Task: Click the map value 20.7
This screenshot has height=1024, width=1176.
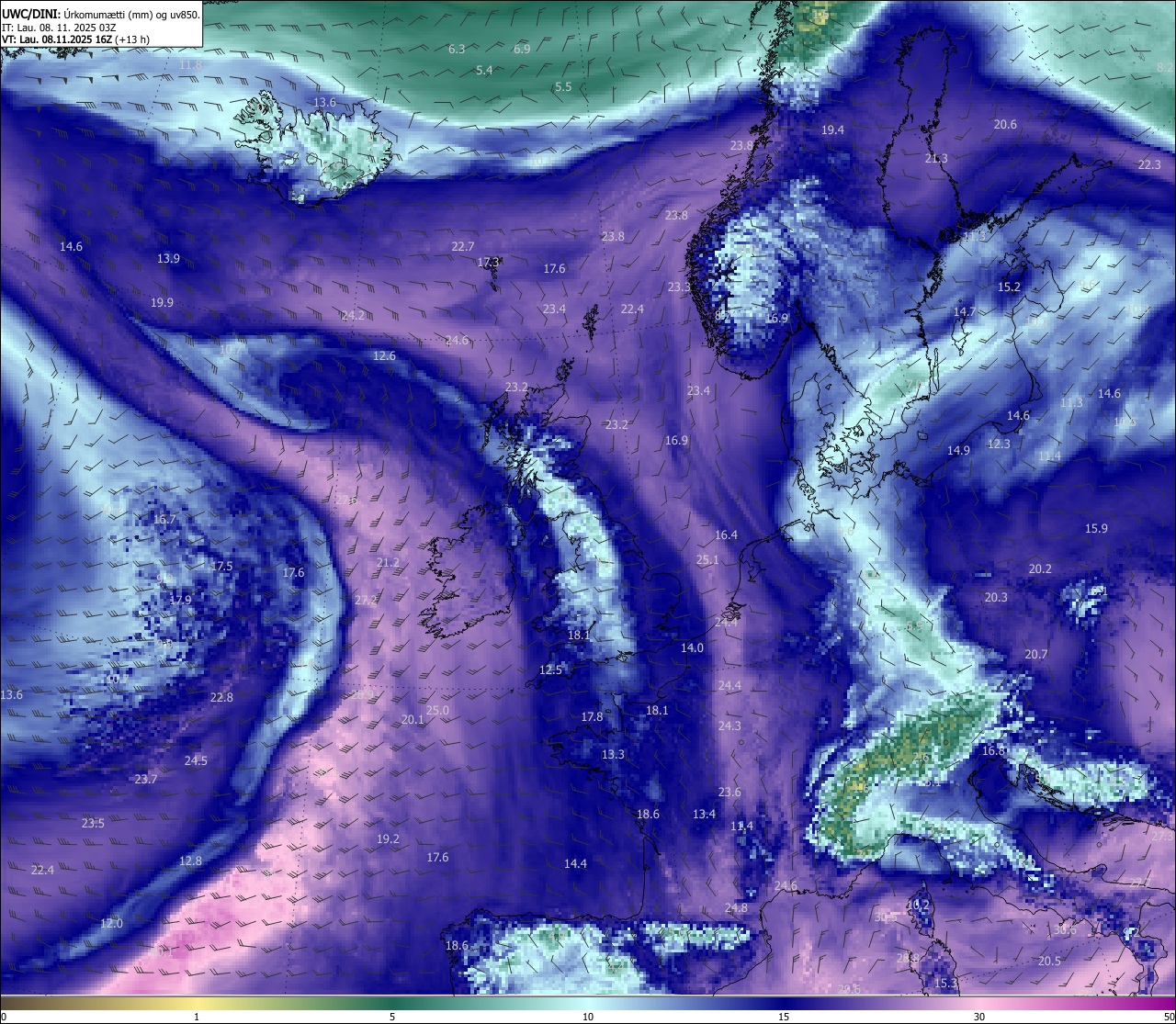Action: pyautogui.click(x=1035, y=654)
